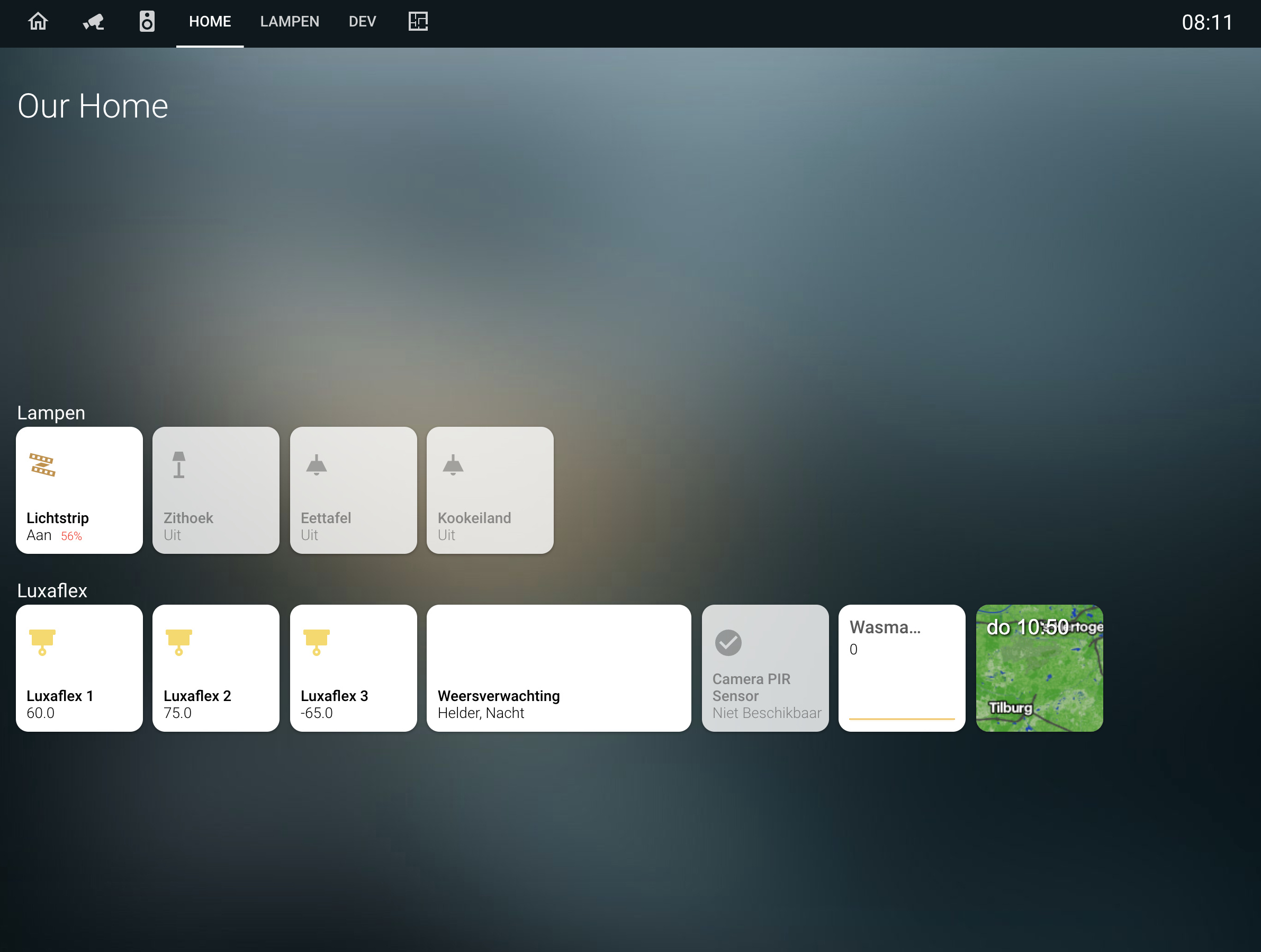Click the orange progress bar on the Wasmachine card

[902, 721]
